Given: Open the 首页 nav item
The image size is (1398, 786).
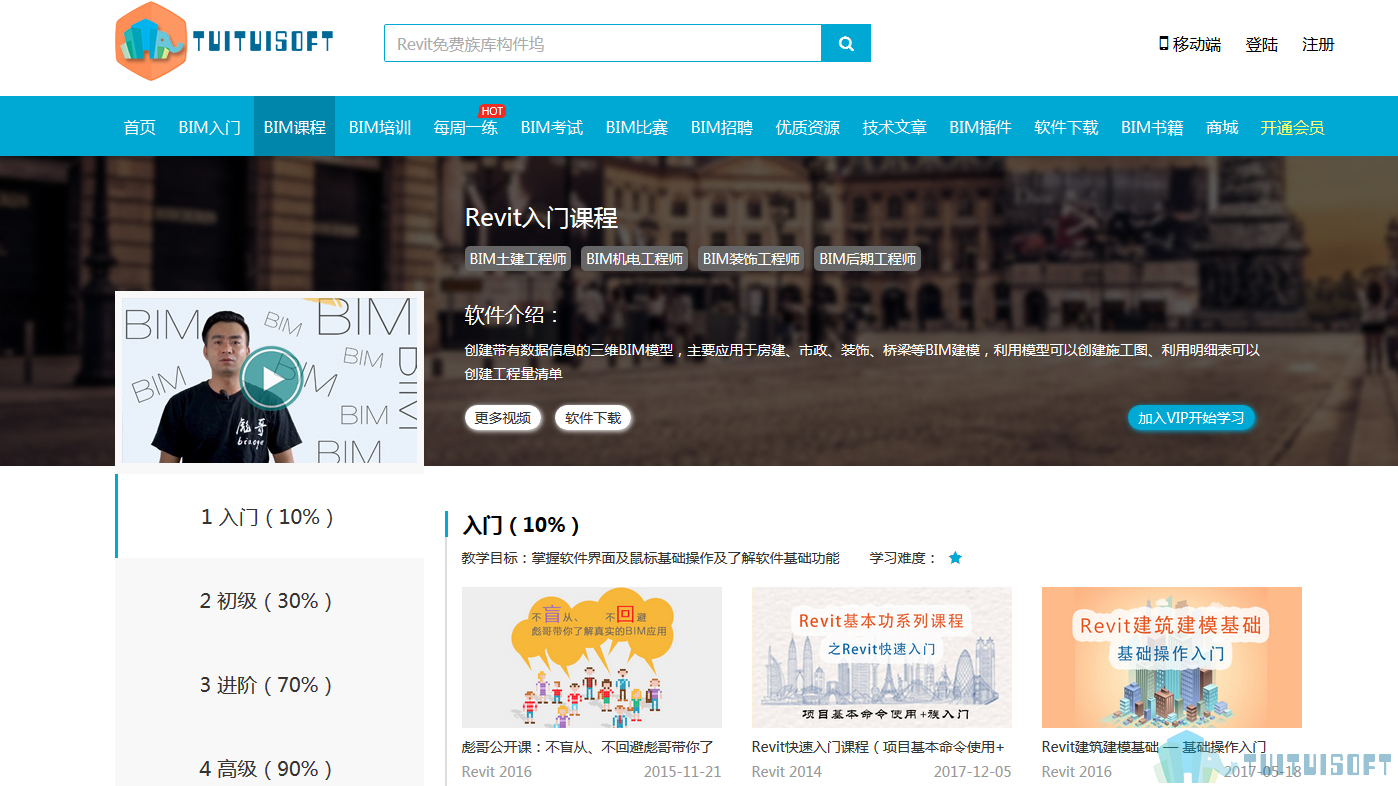Looking at the screenshot, I should click(139, 127).
